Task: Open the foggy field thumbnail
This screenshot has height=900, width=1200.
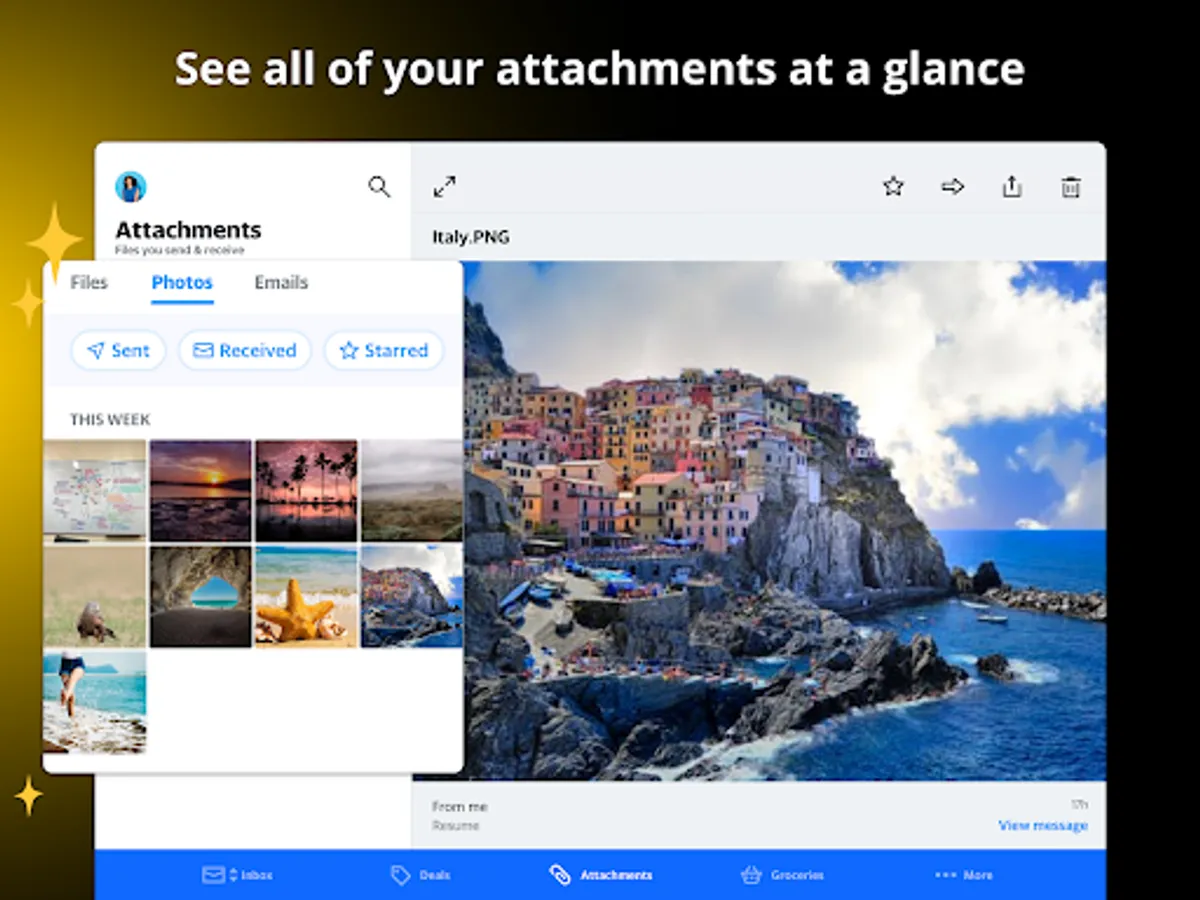Action: point(412,491)
